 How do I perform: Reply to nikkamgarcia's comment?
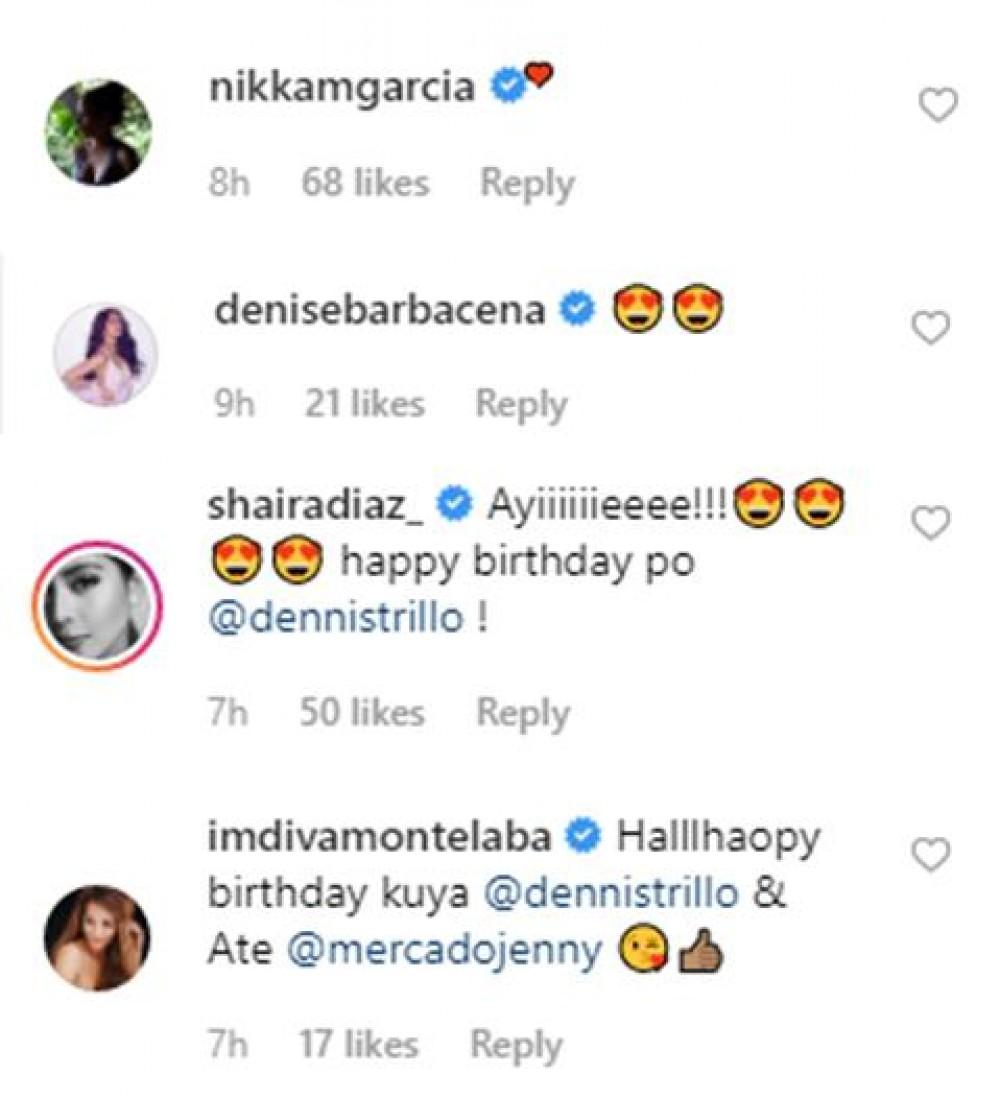click(x=527, y=183)
